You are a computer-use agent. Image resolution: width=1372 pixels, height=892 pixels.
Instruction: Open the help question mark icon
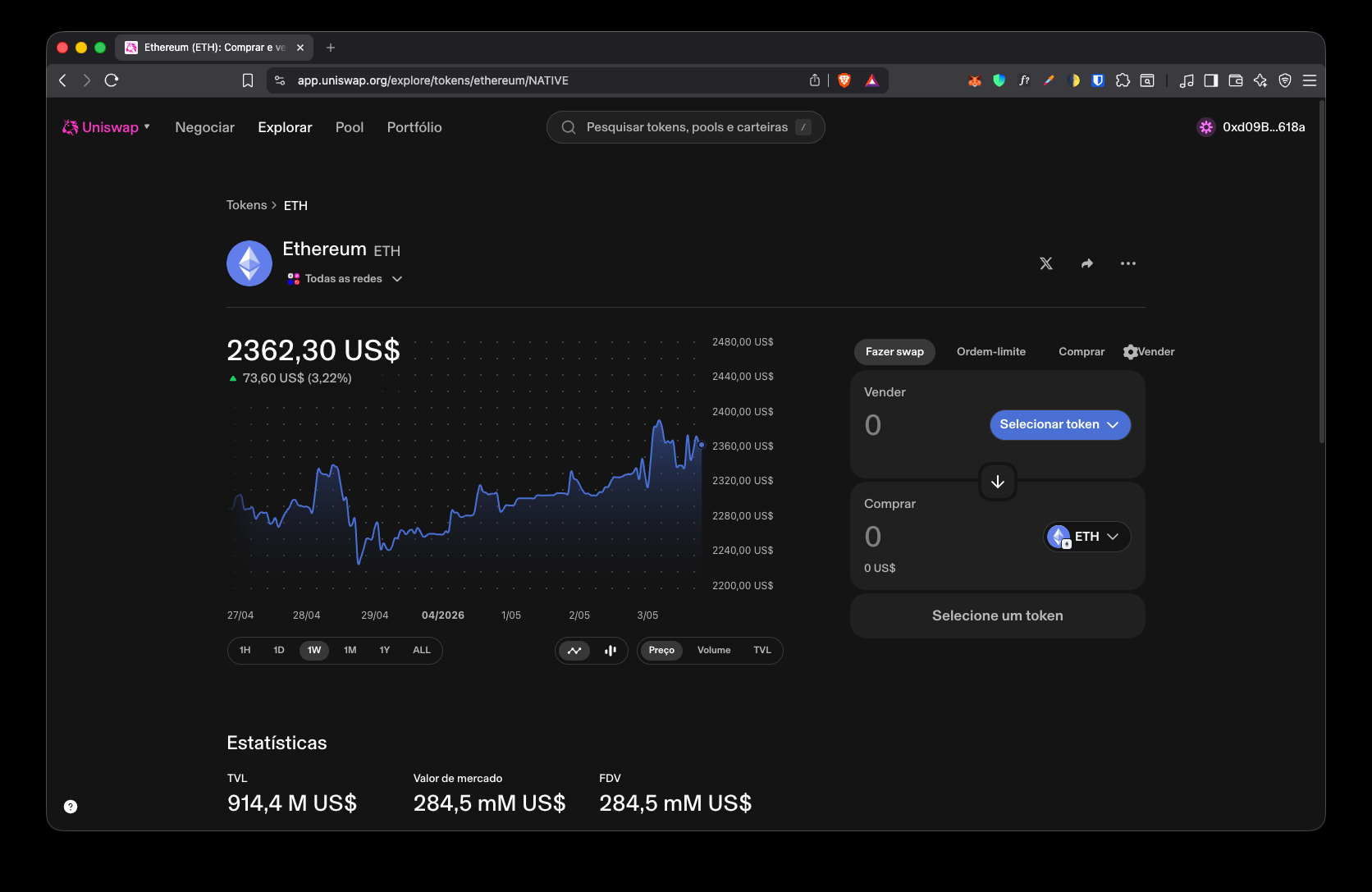pyautogui.click(x=71, y=807)
